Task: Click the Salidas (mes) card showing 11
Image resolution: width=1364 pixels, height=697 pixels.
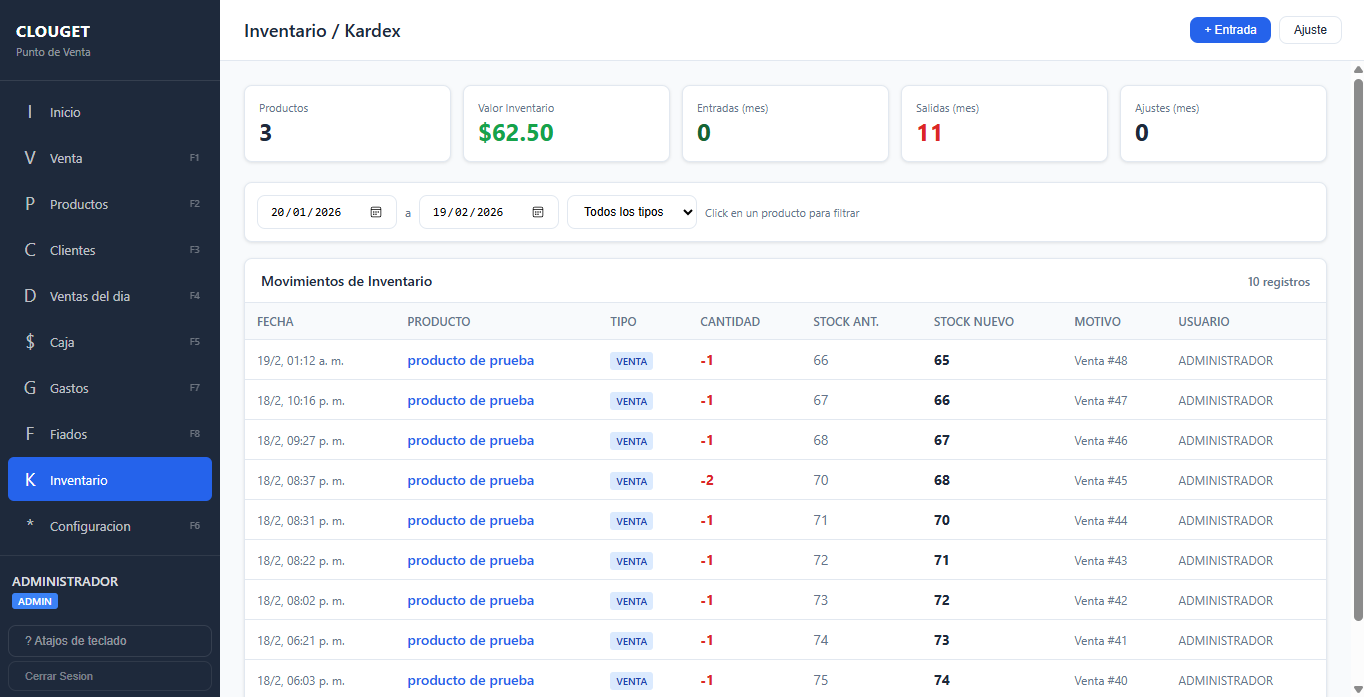Action: coord(1004,123)
